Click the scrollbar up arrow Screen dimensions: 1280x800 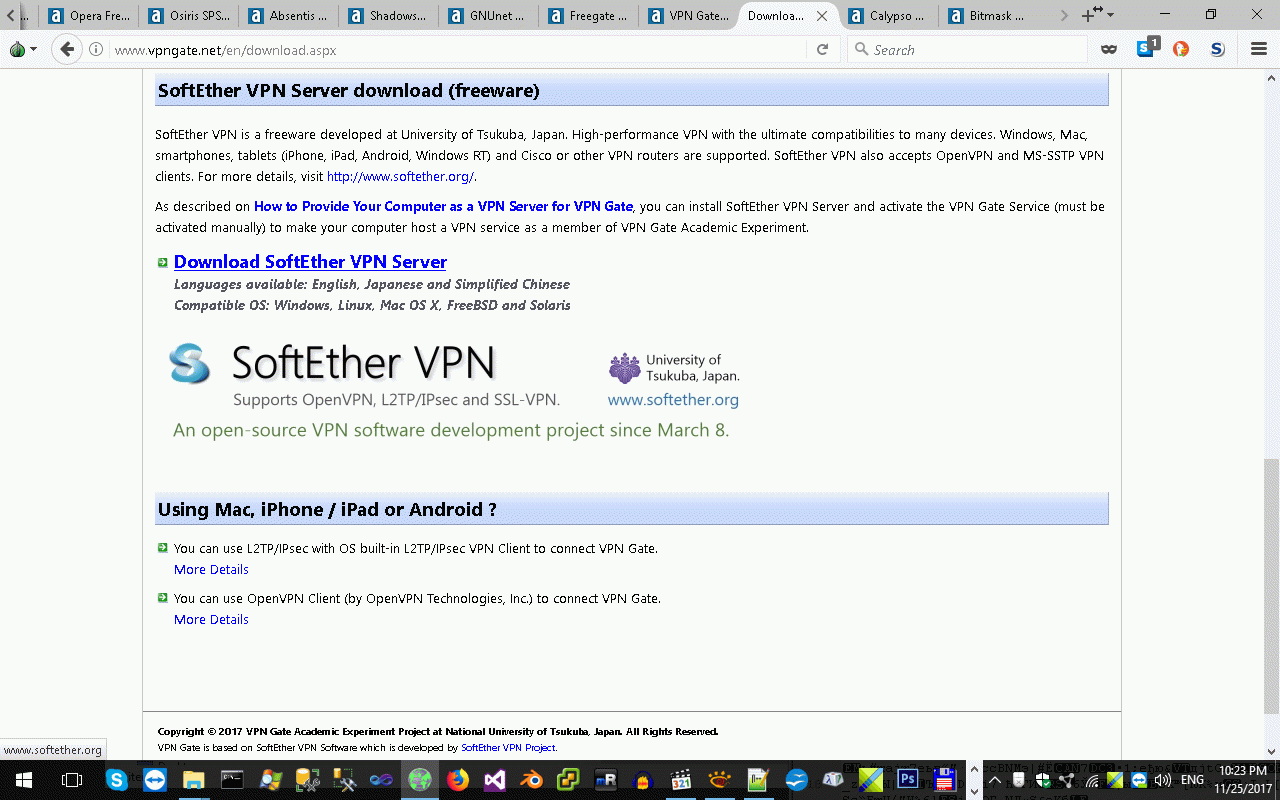click(x=1271, y=78)
